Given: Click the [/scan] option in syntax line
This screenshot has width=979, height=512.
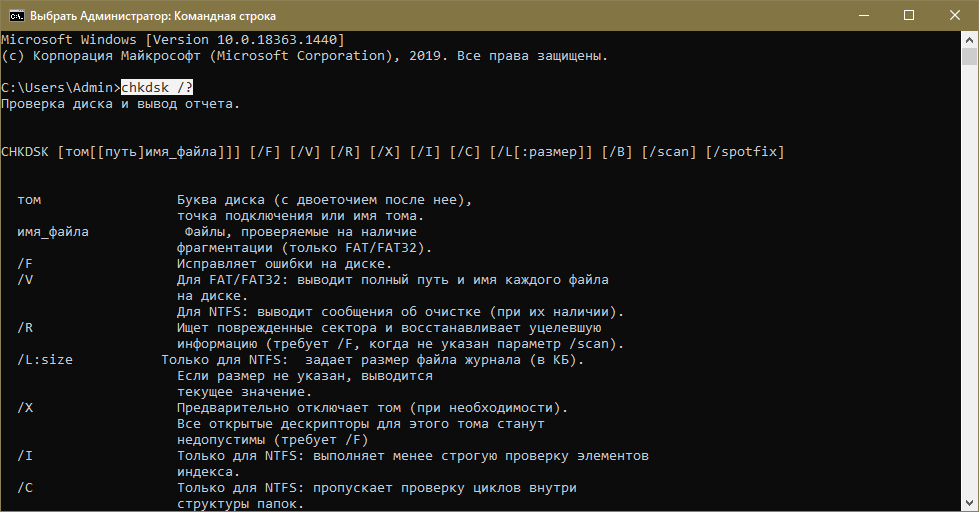Looking at the screenshot, I should pyautogui.click(x=668, y=152).
